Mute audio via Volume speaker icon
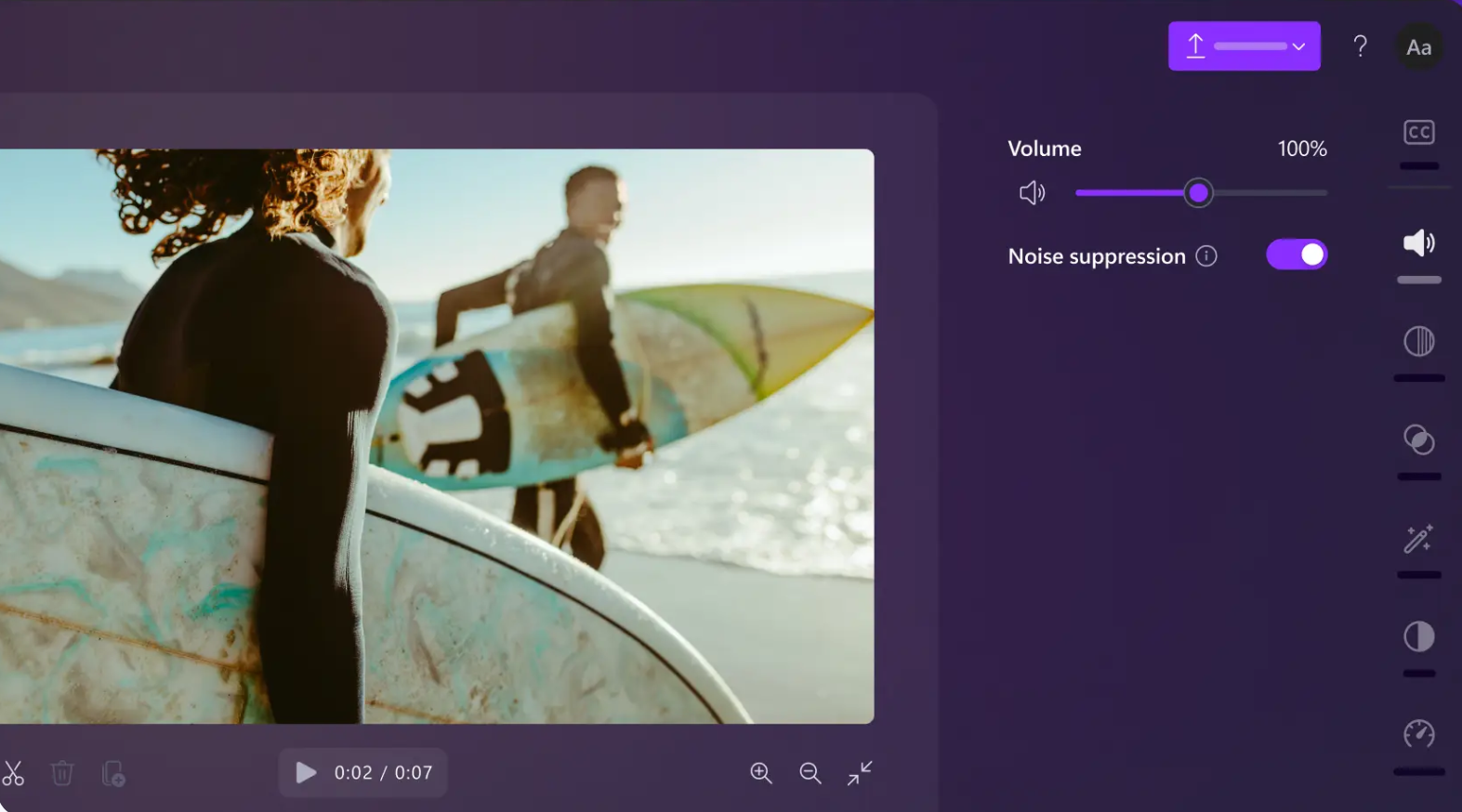The width and height of the screenshot is (1462, 812). (x=1032, y=193)
